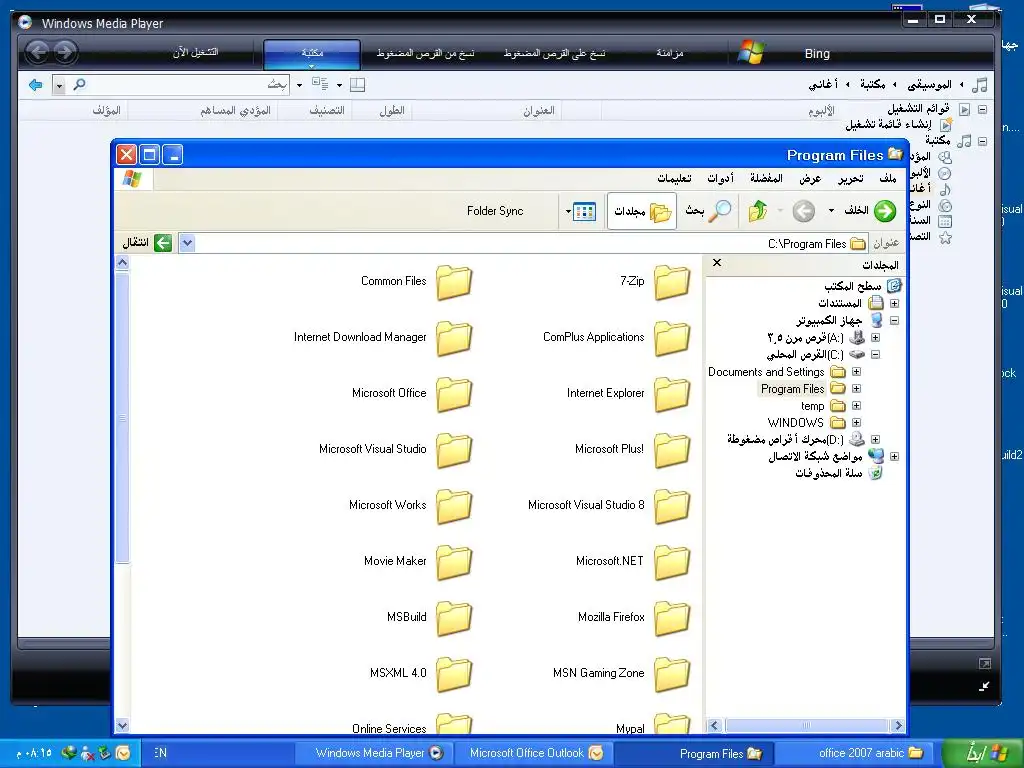1024x768 pixels.
Task: Select the Microsoft Plus! folder icon
Action: point(672,451)
